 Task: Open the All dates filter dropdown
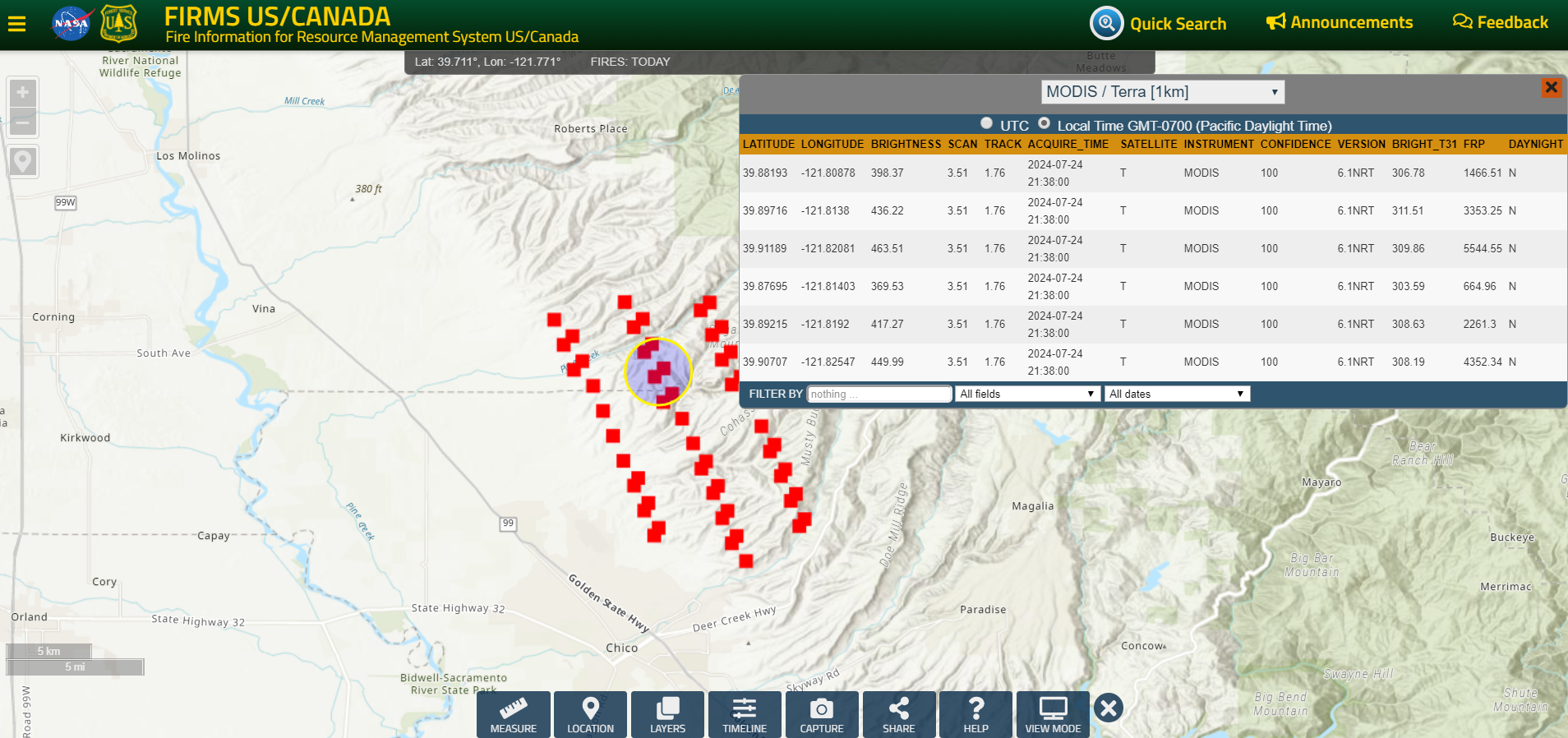[x=1177, y=394]
